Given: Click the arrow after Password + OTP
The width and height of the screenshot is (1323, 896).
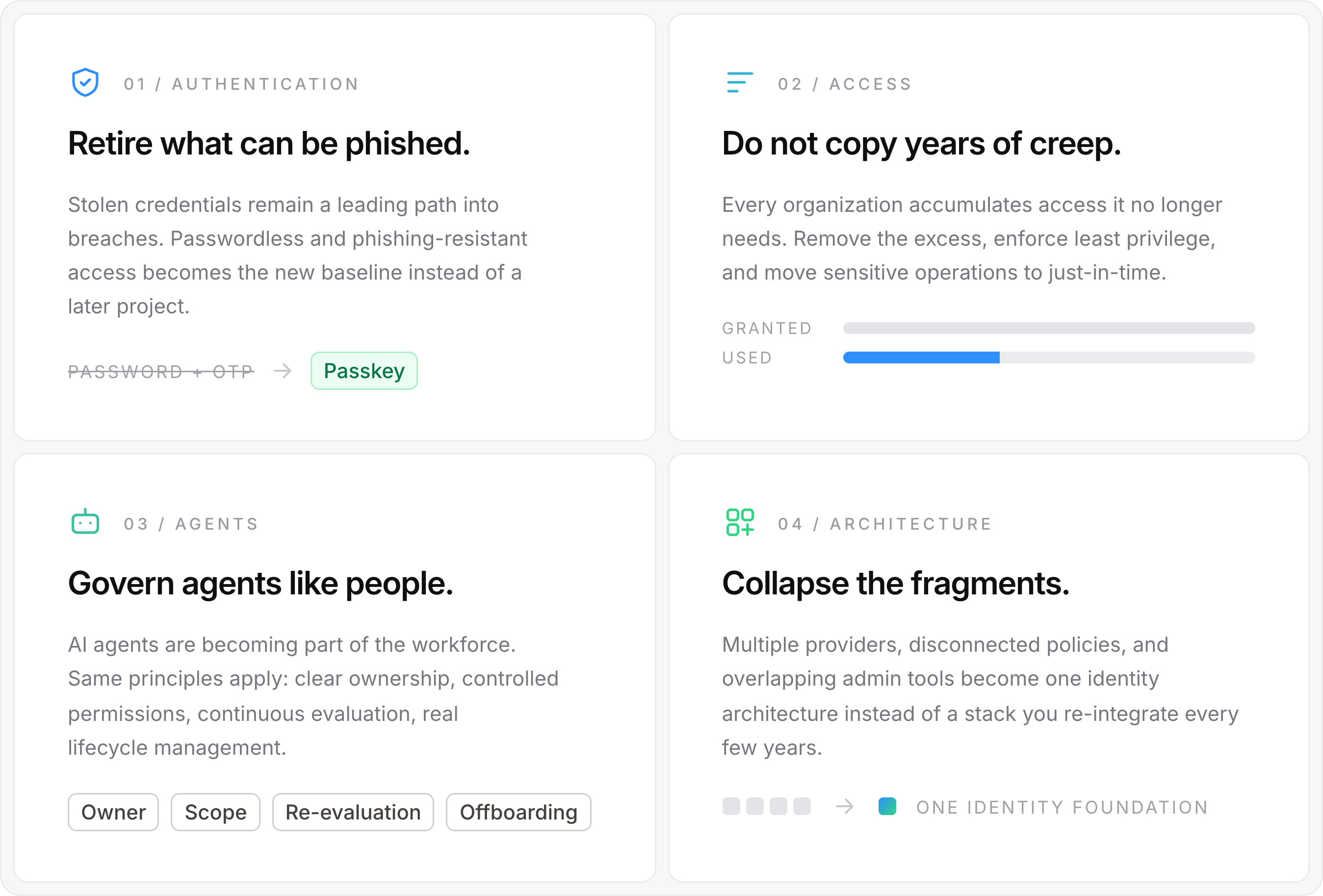Looking at the screenshot, I should click(283, 371).
